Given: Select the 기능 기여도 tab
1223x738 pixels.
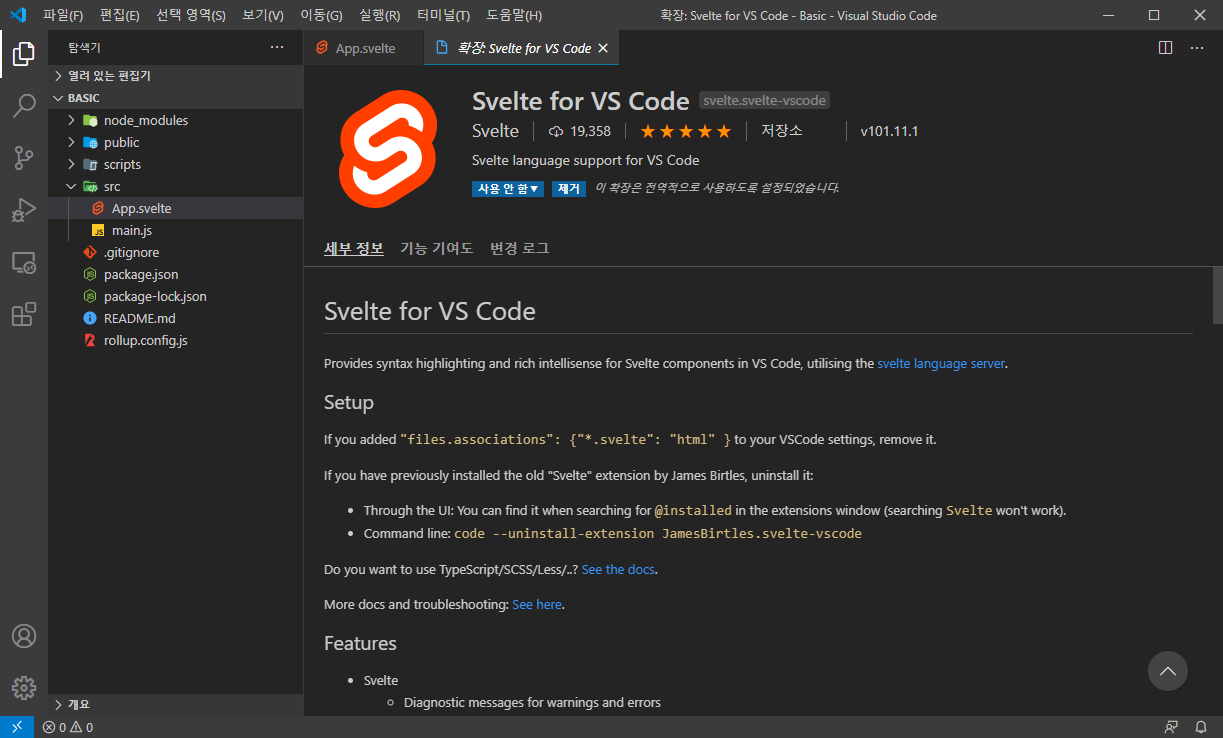Looking at the screenshot, I should 436,248.
